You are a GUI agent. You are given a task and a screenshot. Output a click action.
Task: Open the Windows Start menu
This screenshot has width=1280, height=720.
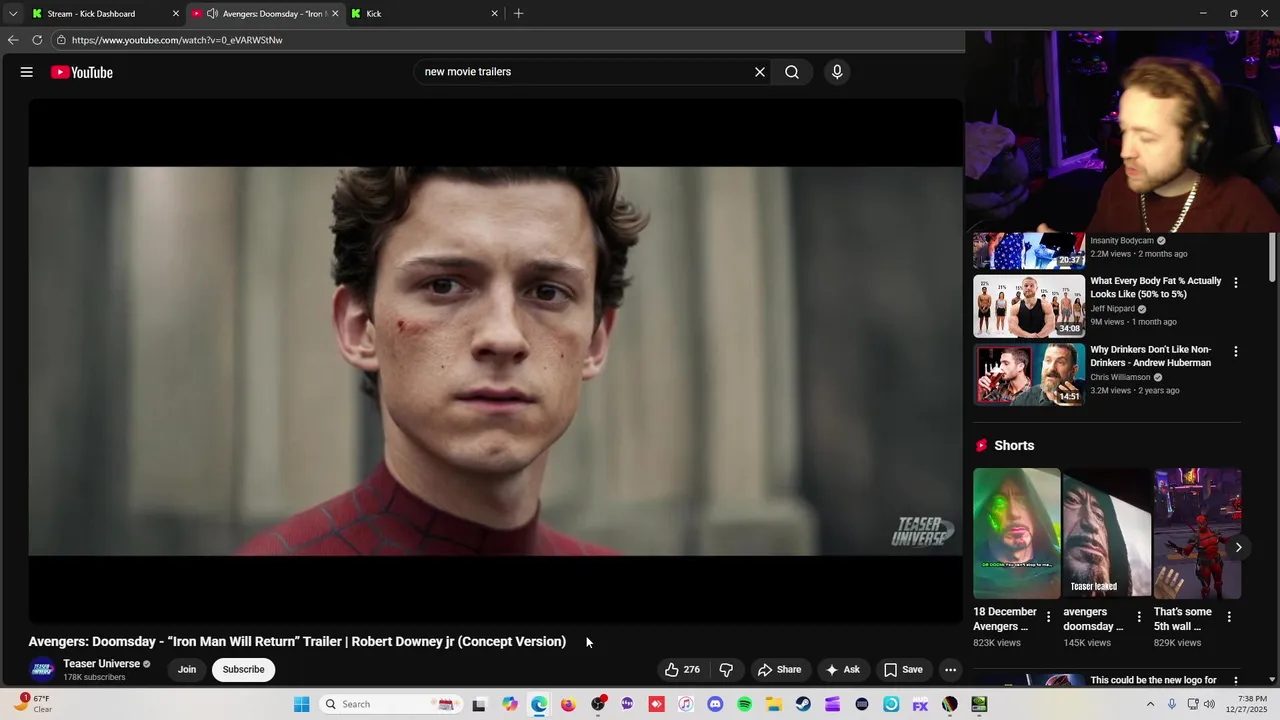click(301, 704)
